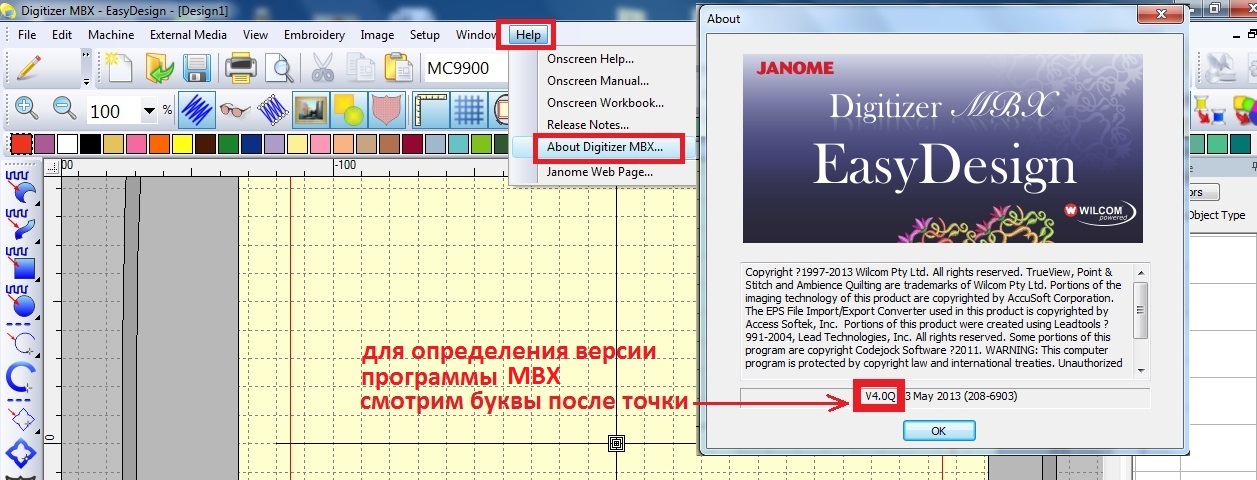Toggle rulers display icon

430,109
